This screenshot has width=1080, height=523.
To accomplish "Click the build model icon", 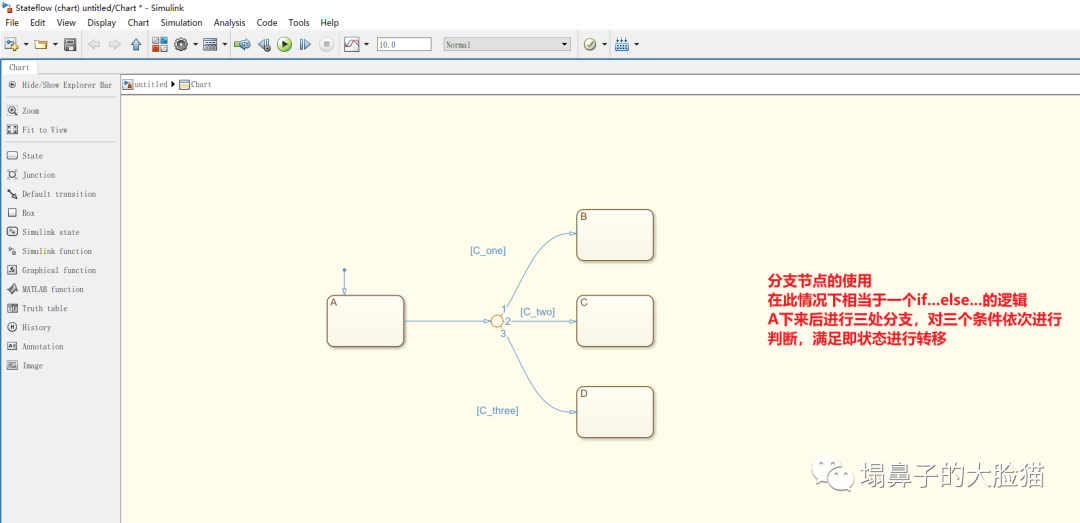I will [x=622, y=45].
